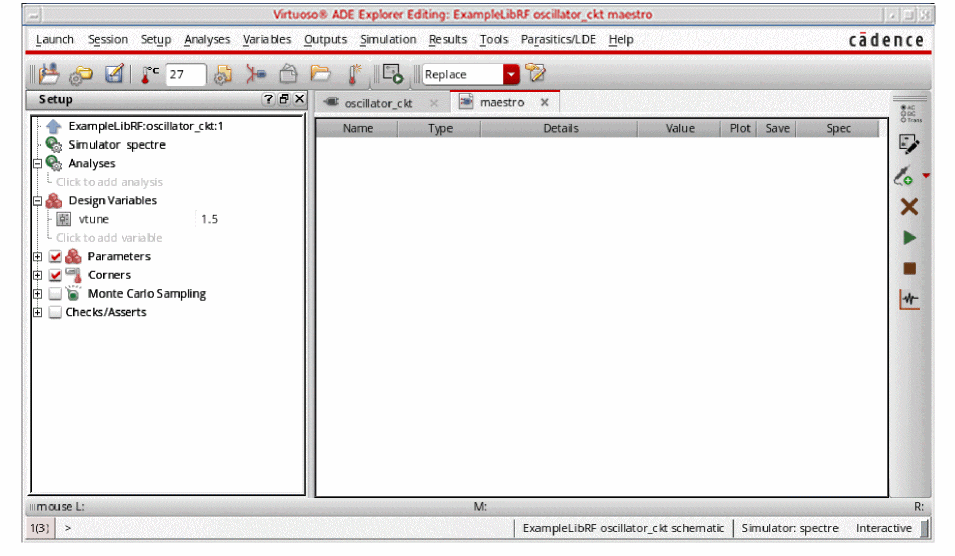Click the brown stop simulation square

click(x=909, y=269)
